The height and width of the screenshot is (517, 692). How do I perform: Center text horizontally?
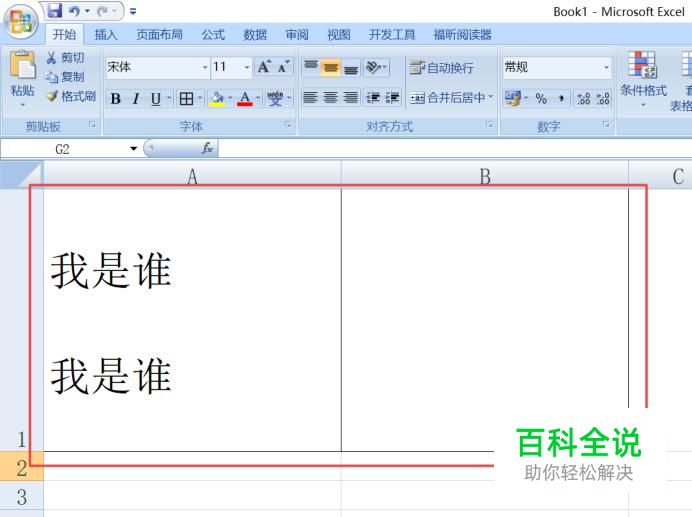click(331, 98)
